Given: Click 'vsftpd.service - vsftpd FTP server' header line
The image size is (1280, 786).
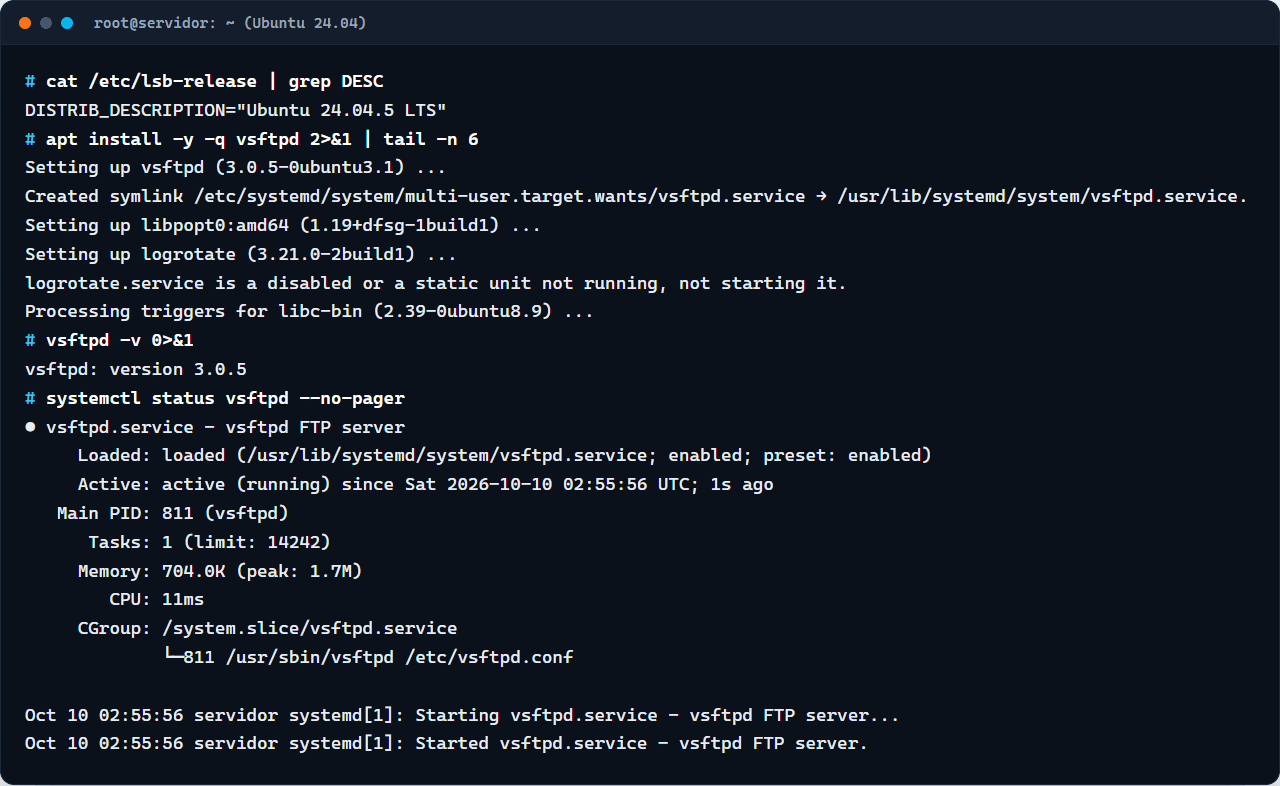Looking at the screenshot, I should coord(225,427).
